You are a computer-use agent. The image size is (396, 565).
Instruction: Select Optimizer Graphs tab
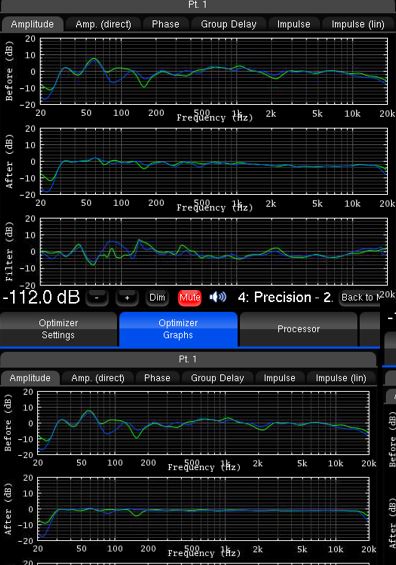(178, 329)
